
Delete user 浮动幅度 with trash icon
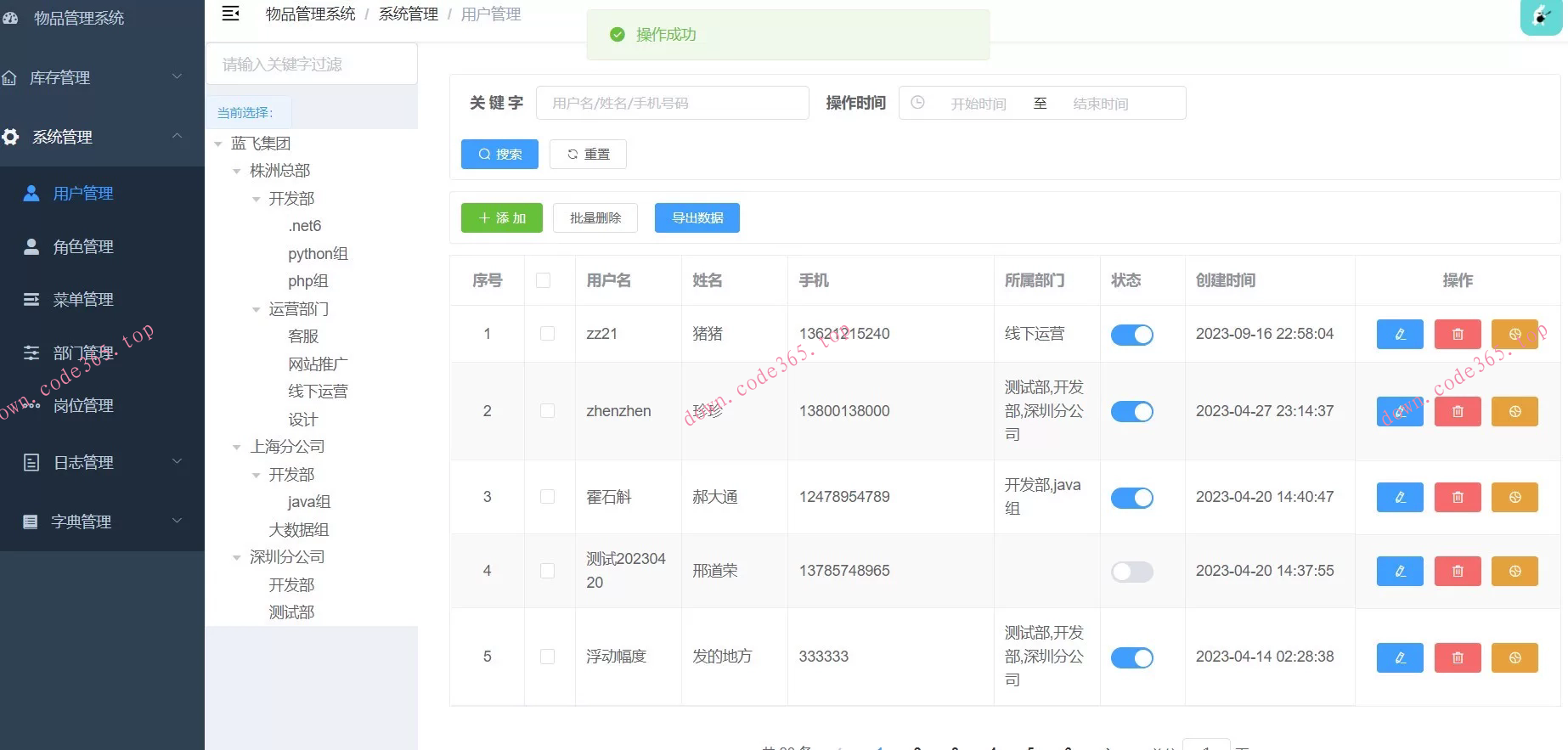[1458, 657]
